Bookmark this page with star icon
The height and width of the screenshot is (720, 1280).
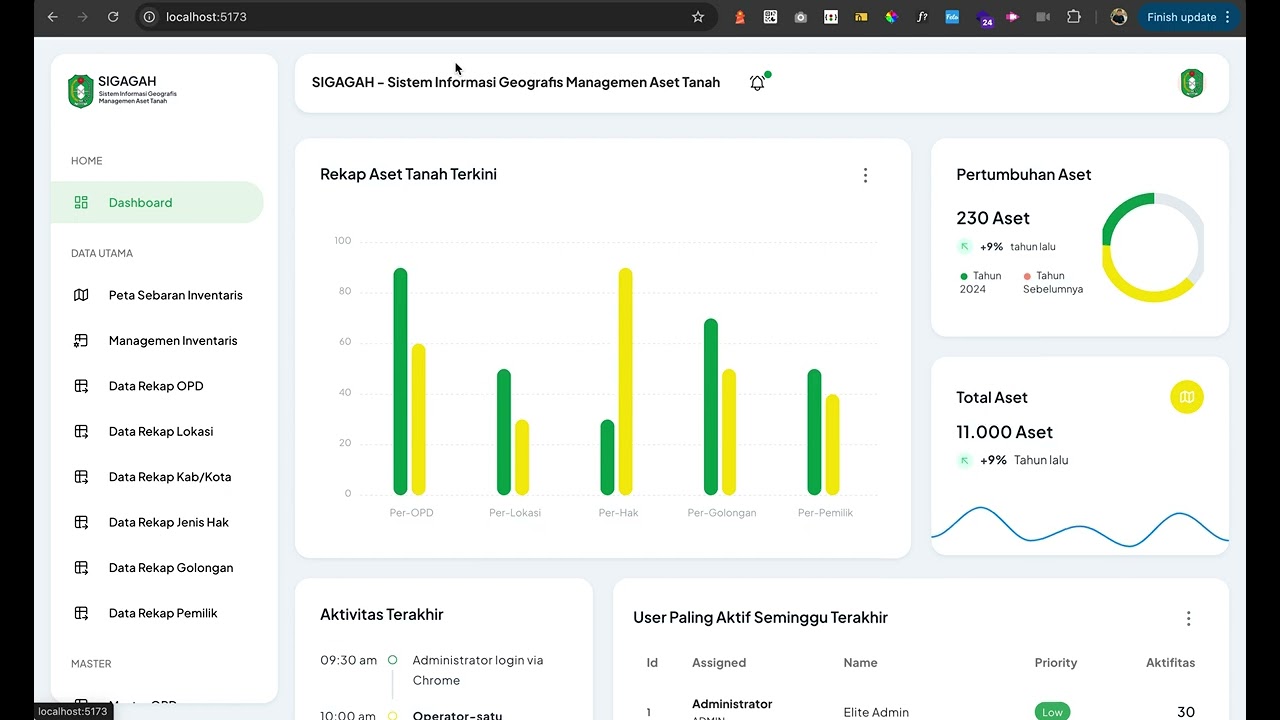click(x=698, y=17)
